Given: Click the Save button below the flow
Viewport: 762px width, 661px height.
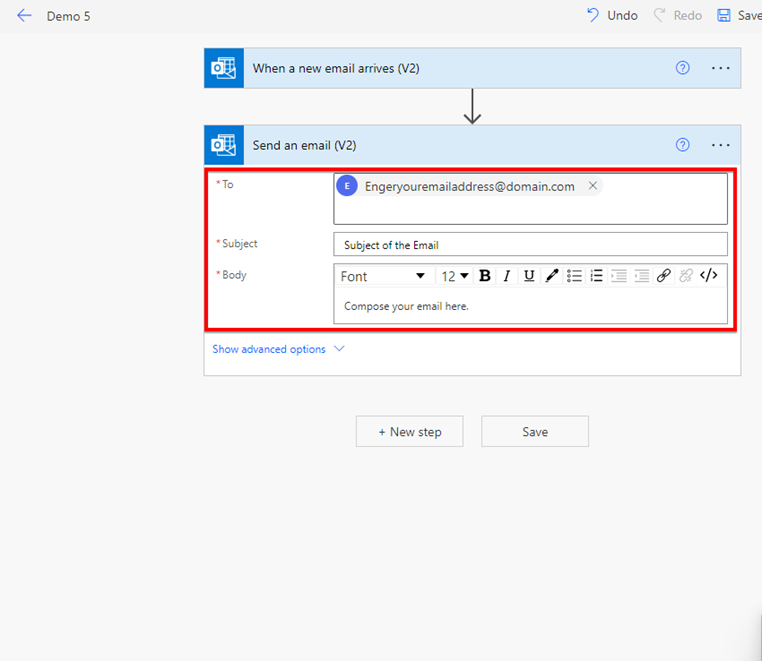Looking at the screenshot, I should click(535, 431).
